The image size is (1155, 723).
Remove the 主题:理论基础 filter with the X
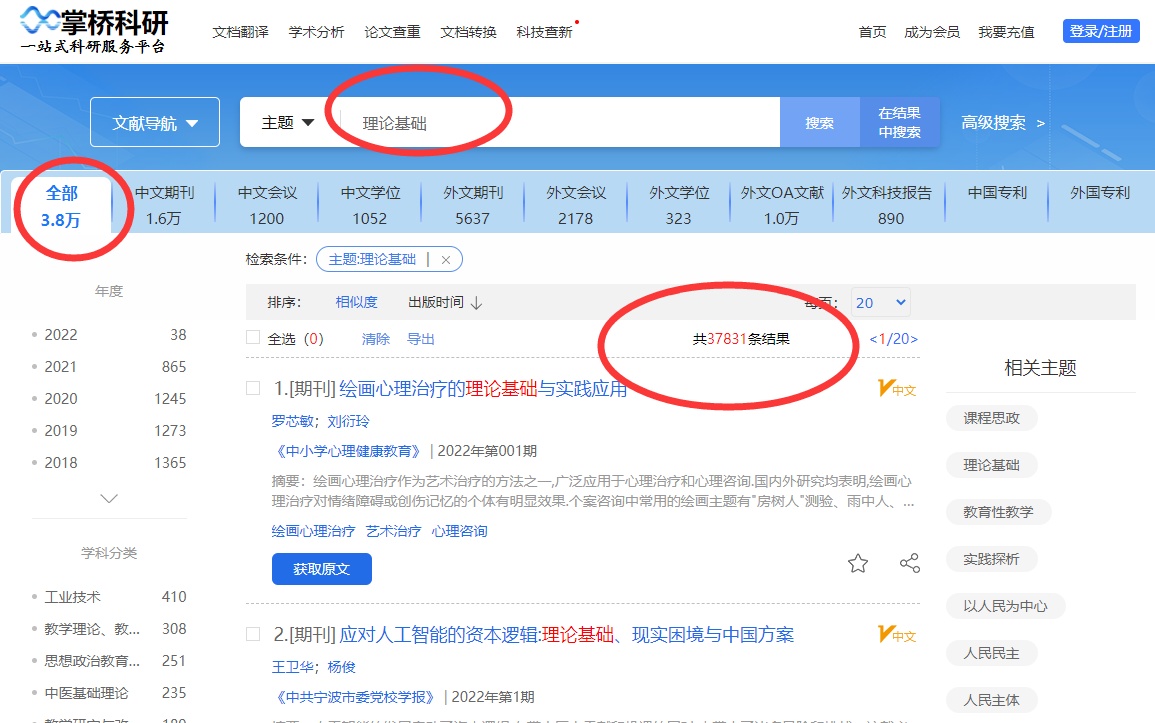(446, 260)
